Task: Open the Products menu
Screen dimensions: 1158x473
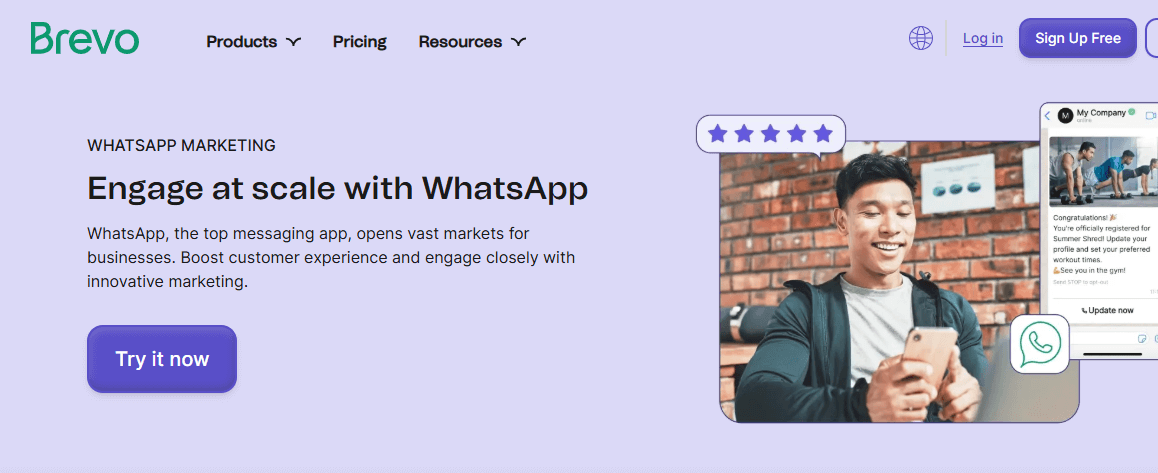Action: [253, 42]
